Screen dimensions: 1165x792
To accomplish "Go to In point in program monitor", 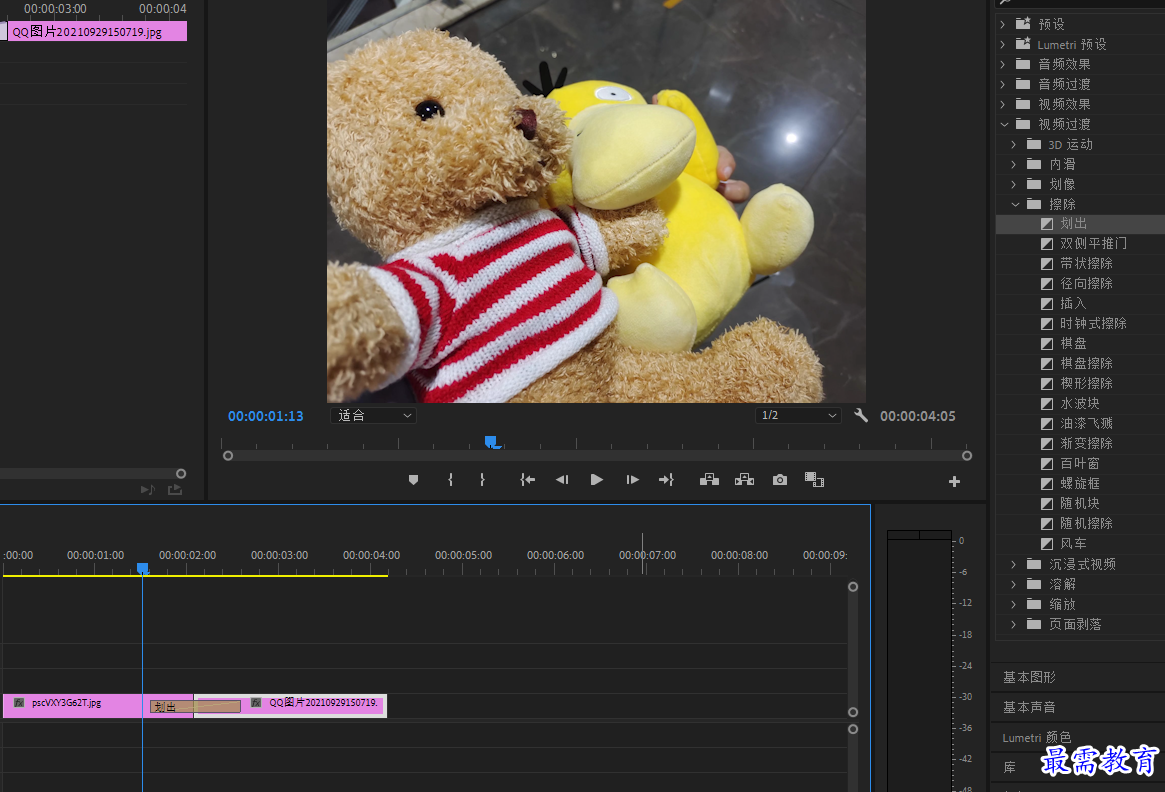I will tap(528, 480).
